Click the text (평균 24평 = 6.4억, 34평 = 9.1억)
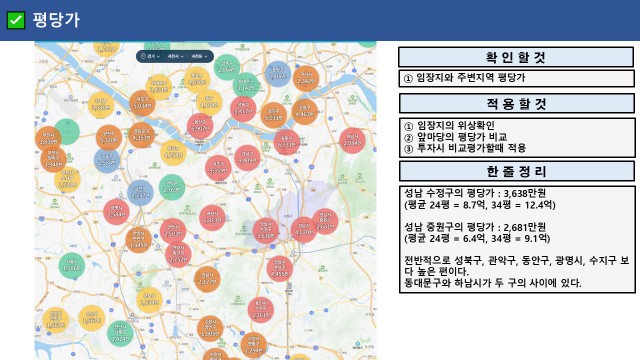This screenshot has width=640, height=360. coord(477,238)
